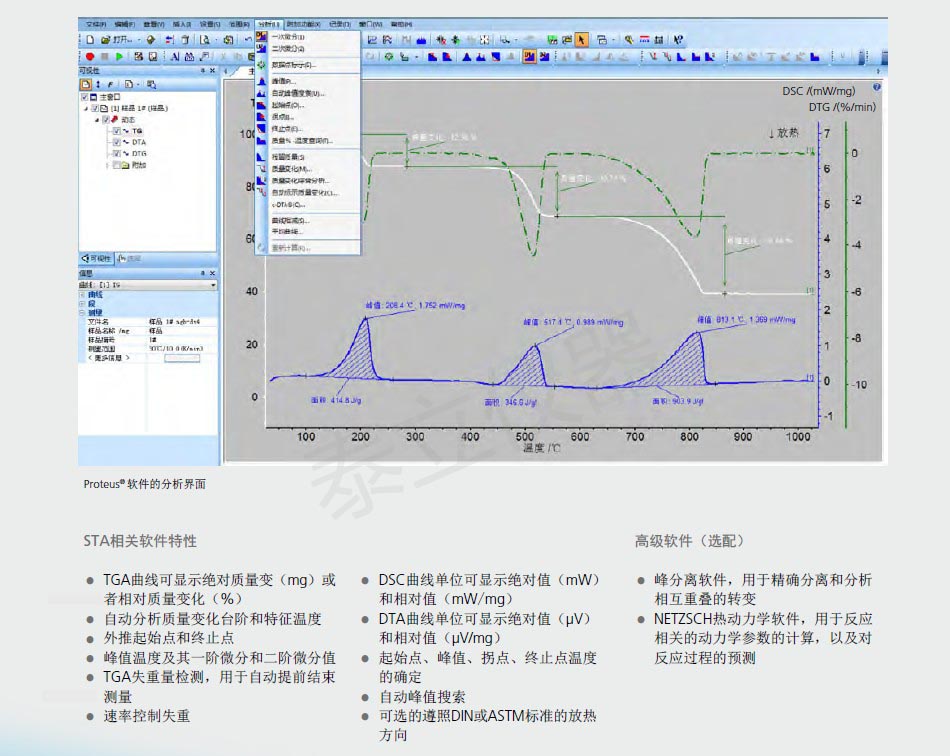This screenshot has width=950, height=756.
Task: Collapse the 样品 1# tree node
Action: tap(86, 108)
